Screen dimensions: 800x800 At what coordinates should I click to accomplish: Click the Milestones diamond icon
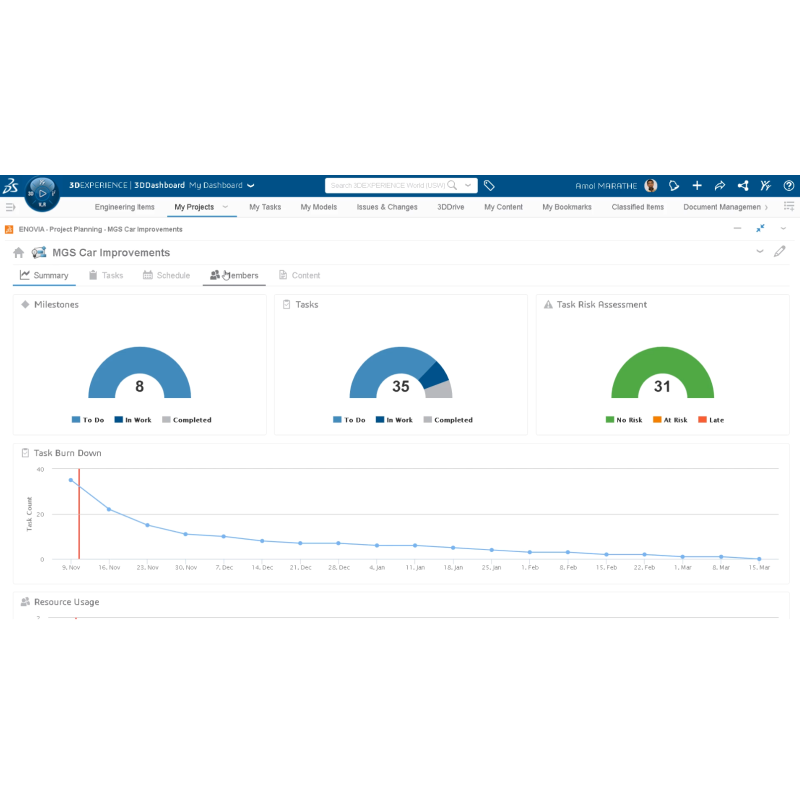click(25, 305)
